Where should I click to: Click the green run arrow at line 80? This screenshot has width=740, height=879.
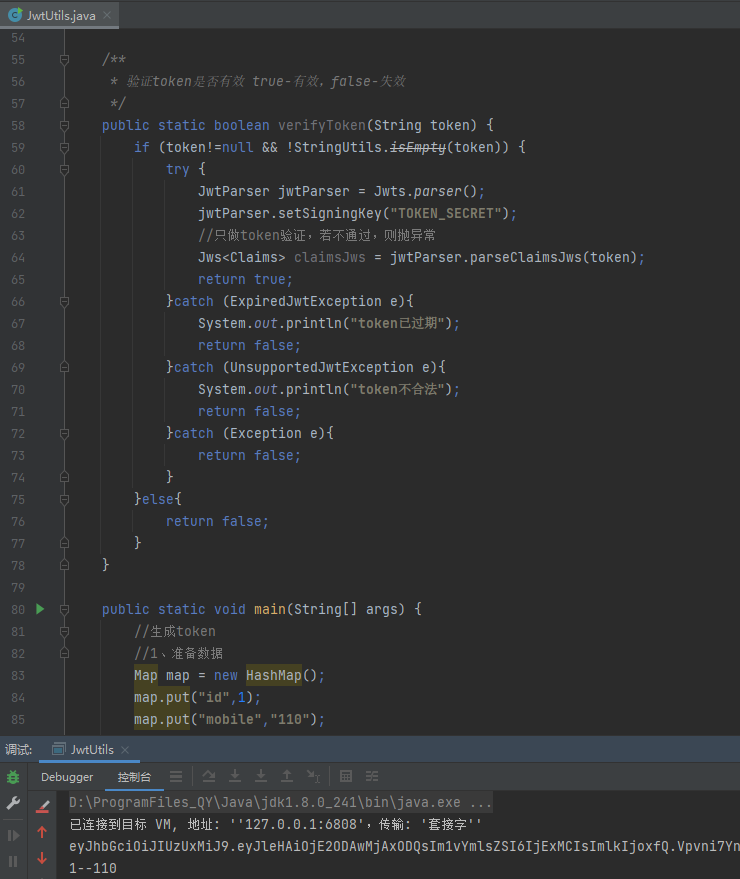click(40, 609)
